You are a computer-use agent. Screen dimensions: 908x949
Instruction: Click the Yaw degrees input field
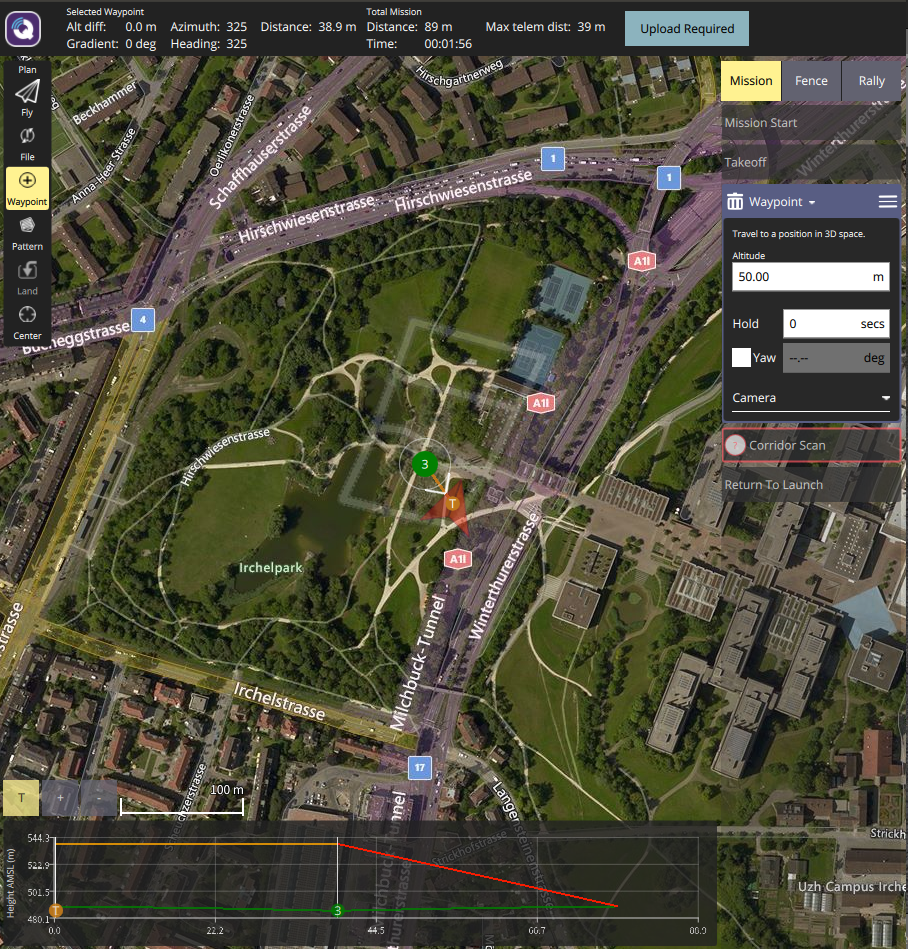pyautogui.click(x=836, y=358)
